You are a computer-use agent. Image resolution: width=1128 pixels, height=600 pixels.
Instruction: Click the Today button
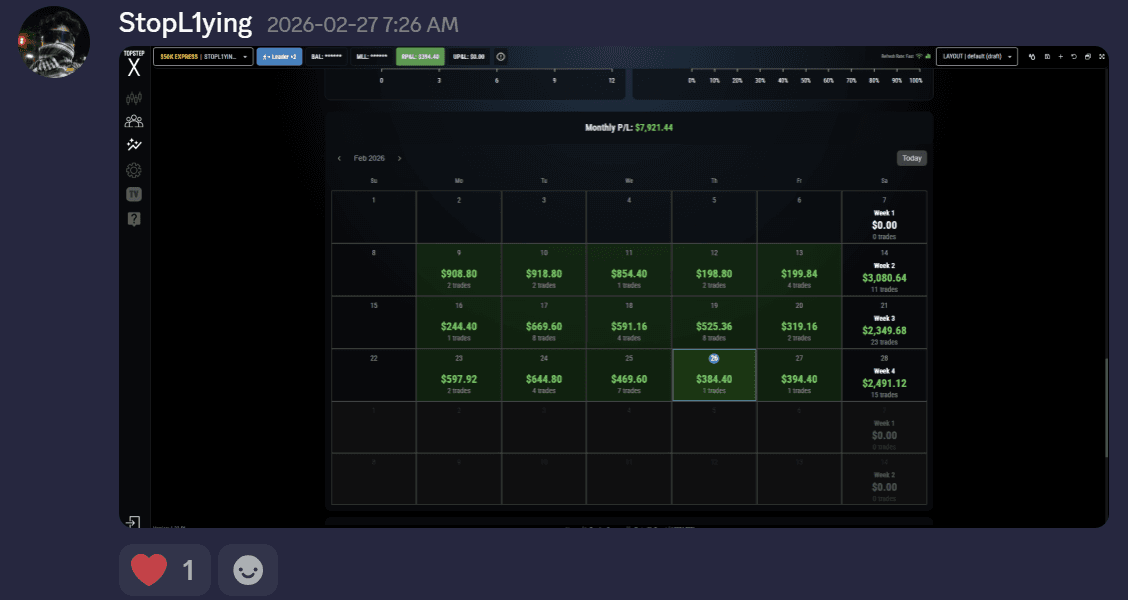tap(911, 158)
